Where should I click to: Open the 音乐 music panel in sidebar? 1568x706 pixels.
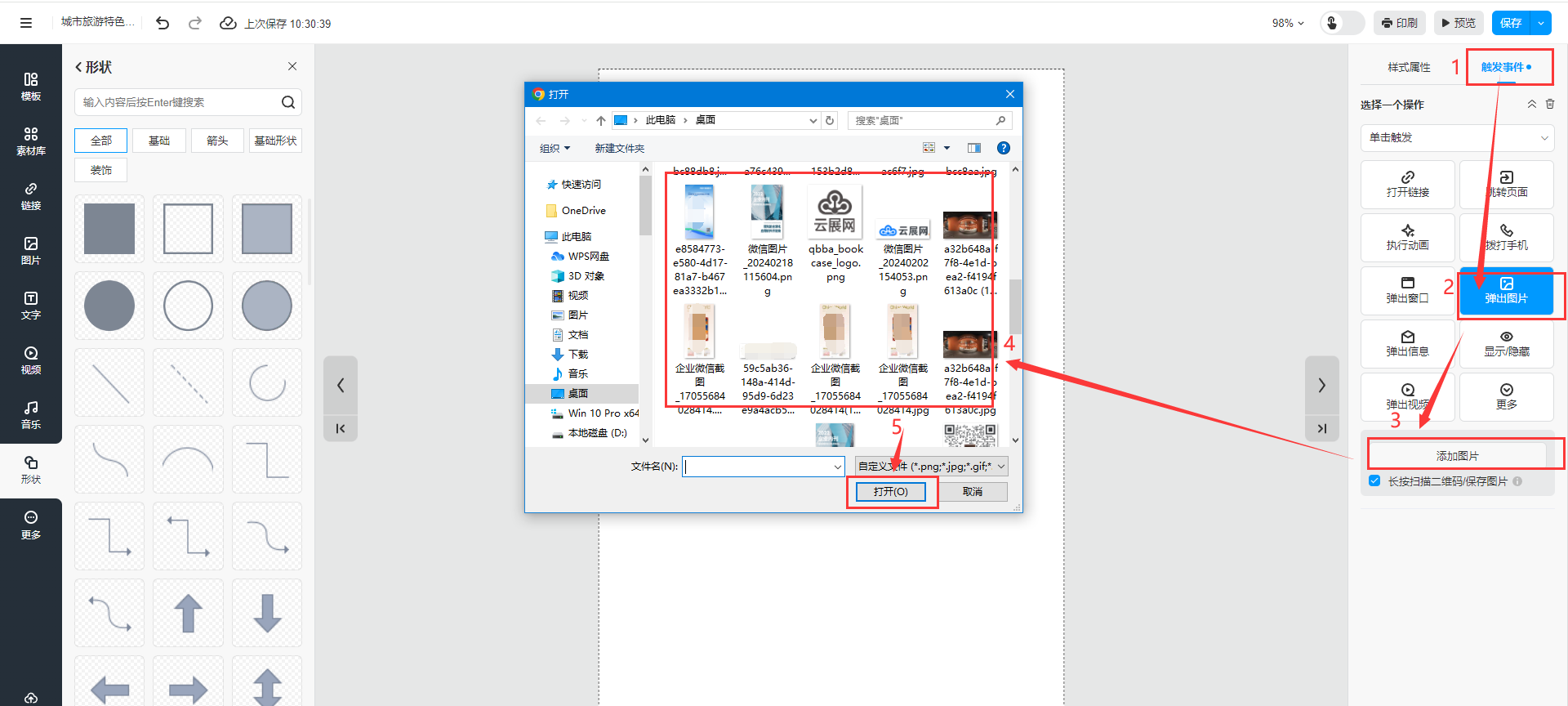tap(31, 415)
